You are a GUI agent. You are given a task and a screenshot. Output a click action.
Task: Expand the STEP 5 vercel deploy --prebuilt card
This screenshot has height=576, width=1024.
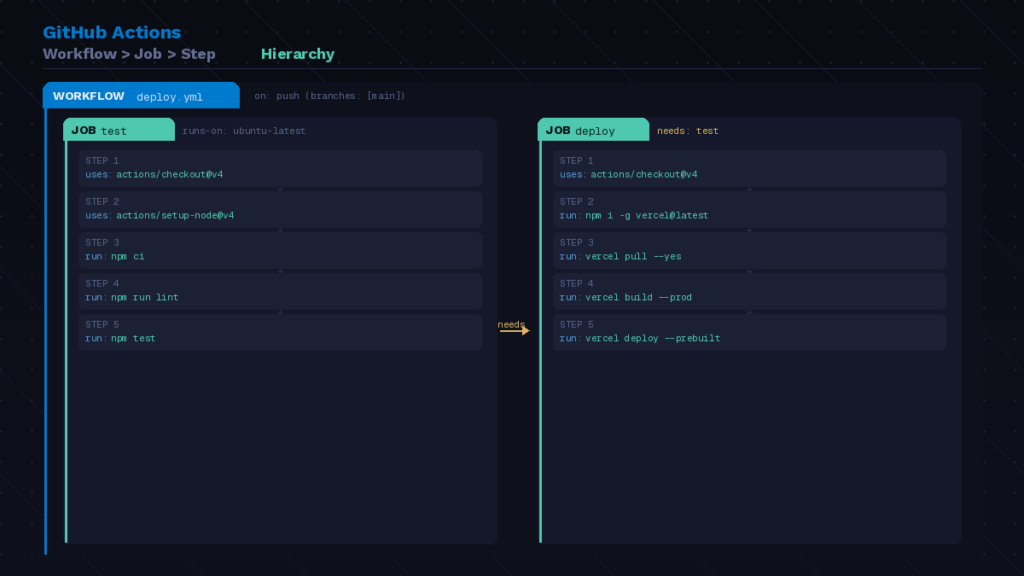750,331
